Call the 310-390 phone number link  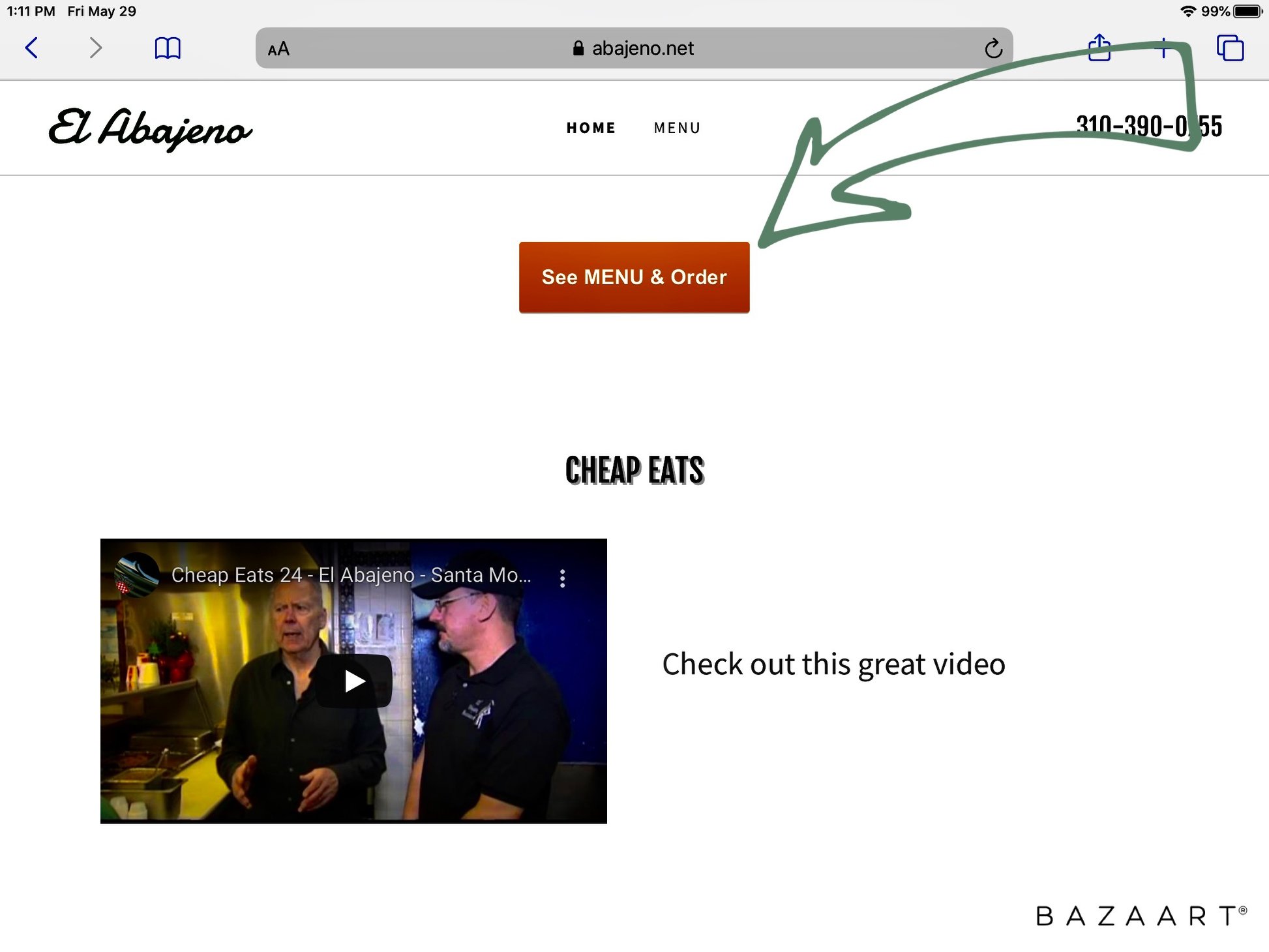1148,126
